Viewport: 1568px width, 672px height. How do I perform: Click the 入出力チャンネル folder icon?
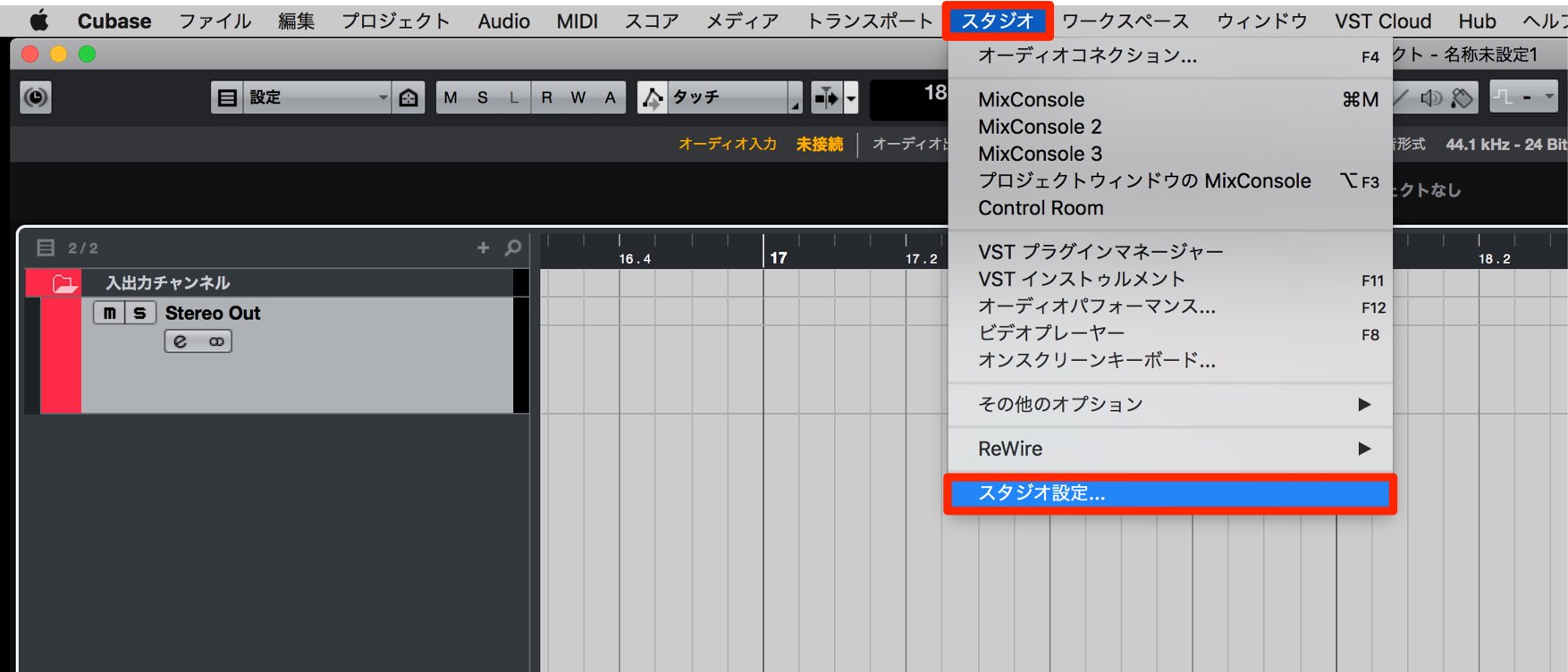point(64,283)
